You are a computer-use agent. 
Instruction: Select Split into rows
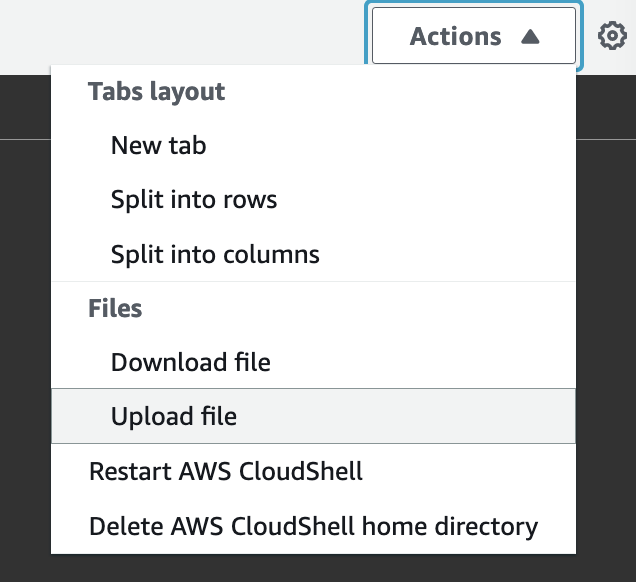[x=194, y=199]
